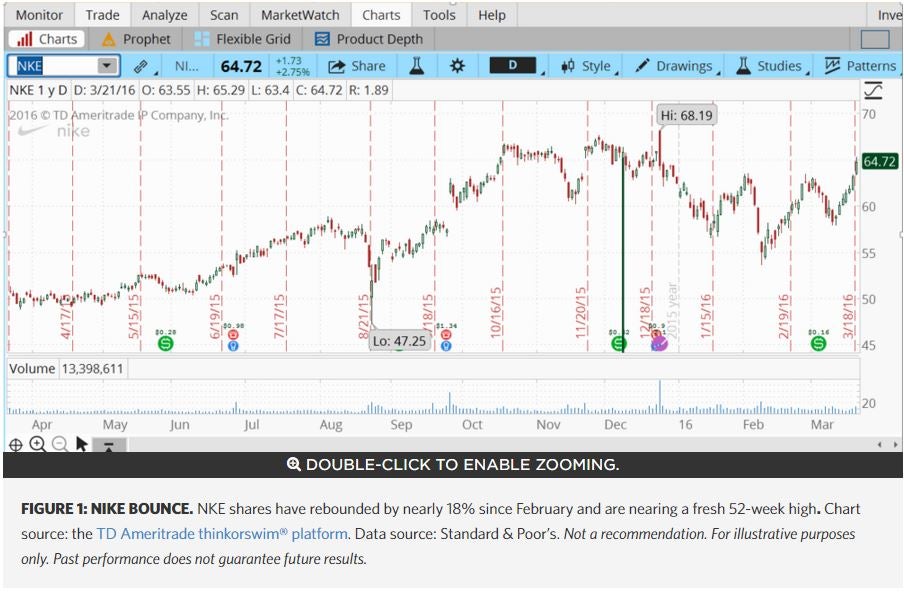
Task: Click the H: 65.29 high value
Action: coord(220,90)
